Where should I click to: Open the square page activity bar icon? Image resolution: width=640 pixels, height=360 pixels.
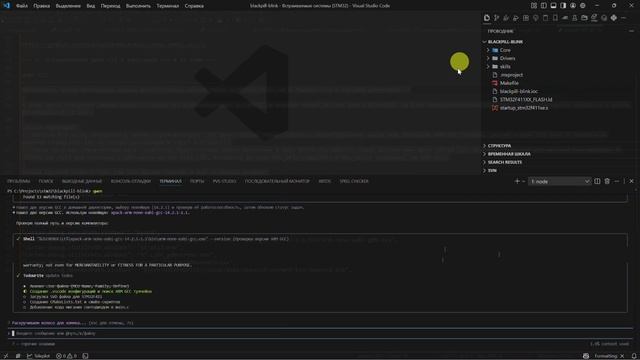pos(545,18)
